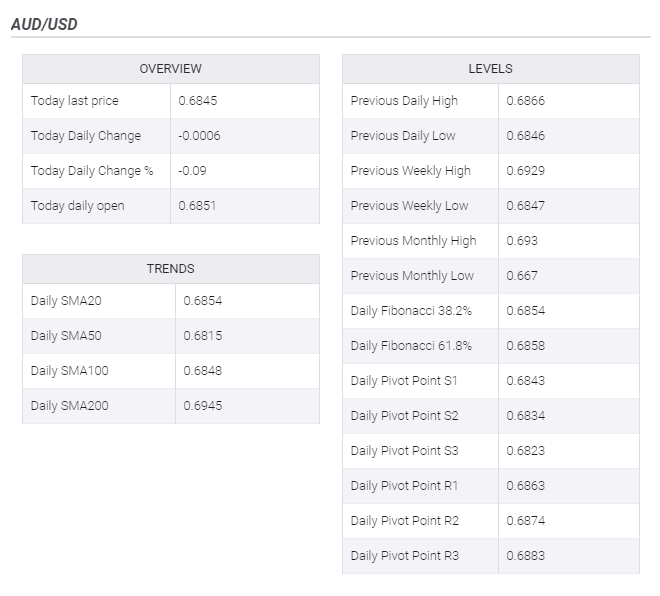The height and width of the screenshot is (596, 660).
Task: Select the SMA50 value 0.6815
Action: click(202, 336)
